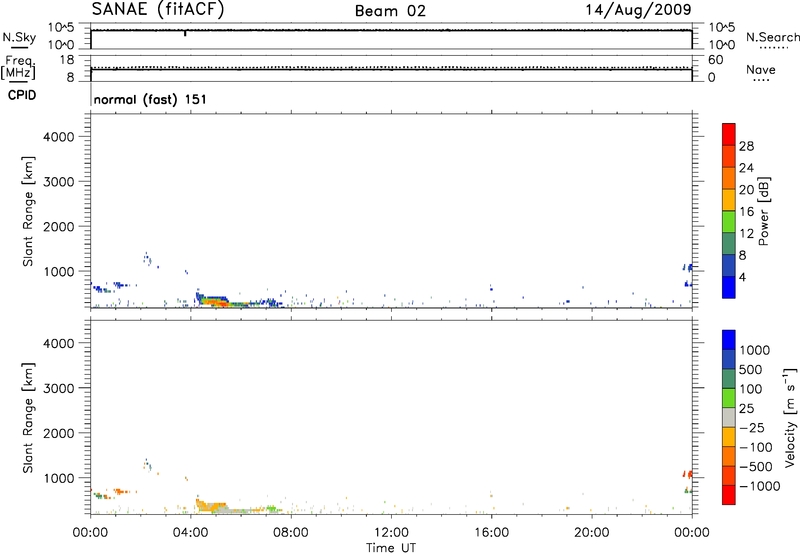The height and width of the screenshot is (554, 800).
Task: Pick the bright blue bottom Power colorbar segment
Action: 729,287
